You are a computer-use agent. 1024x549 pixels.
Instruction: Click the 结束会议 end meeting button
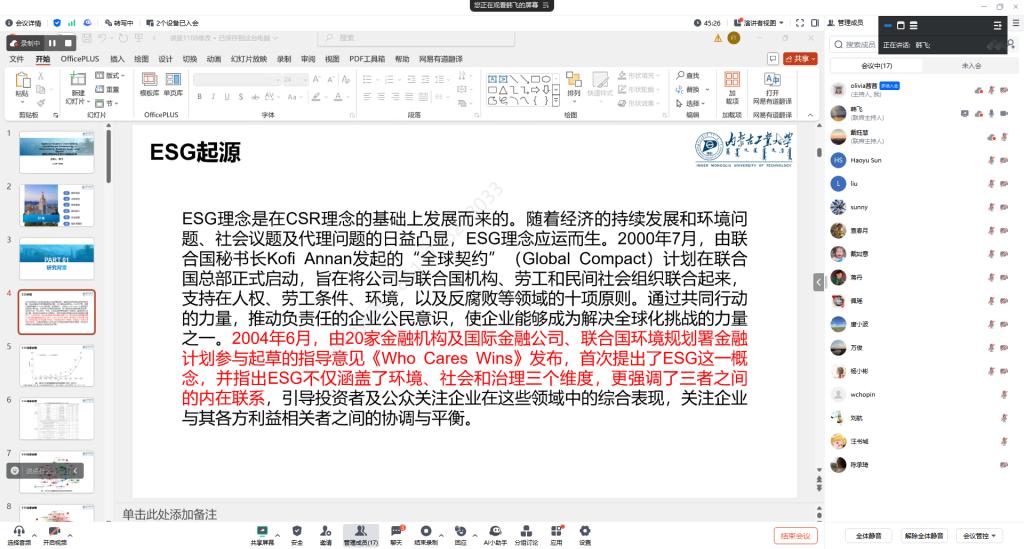(797, 536)
